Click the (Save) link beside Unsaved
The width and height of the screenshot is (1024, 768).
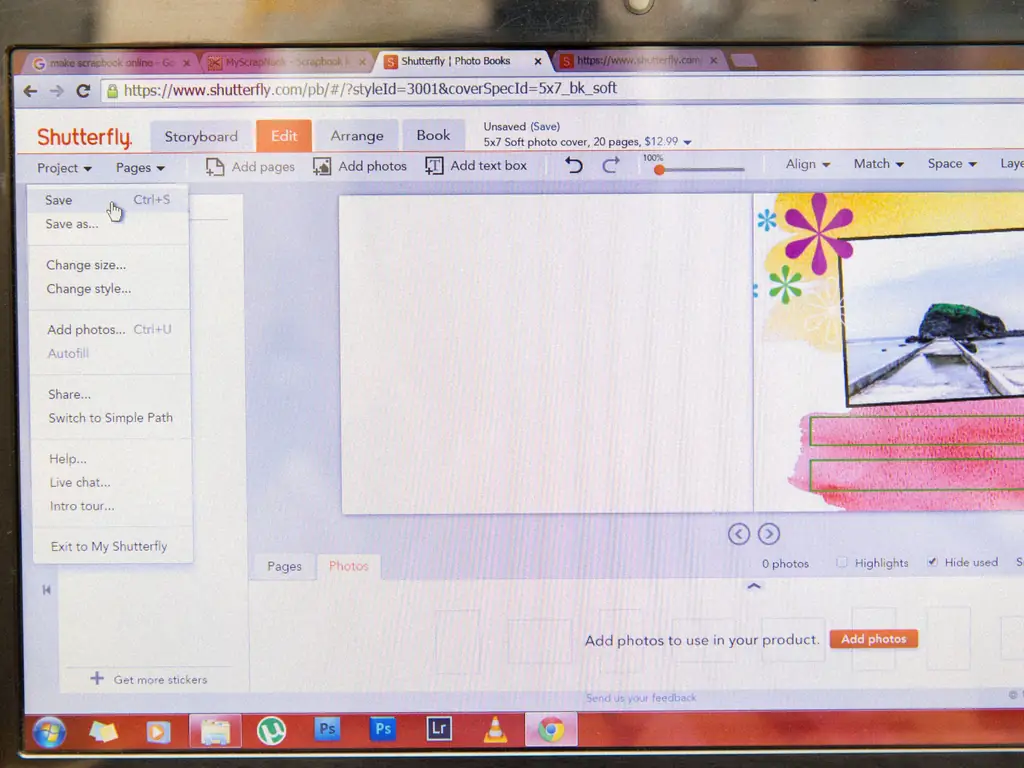click(x=545, y=126)
